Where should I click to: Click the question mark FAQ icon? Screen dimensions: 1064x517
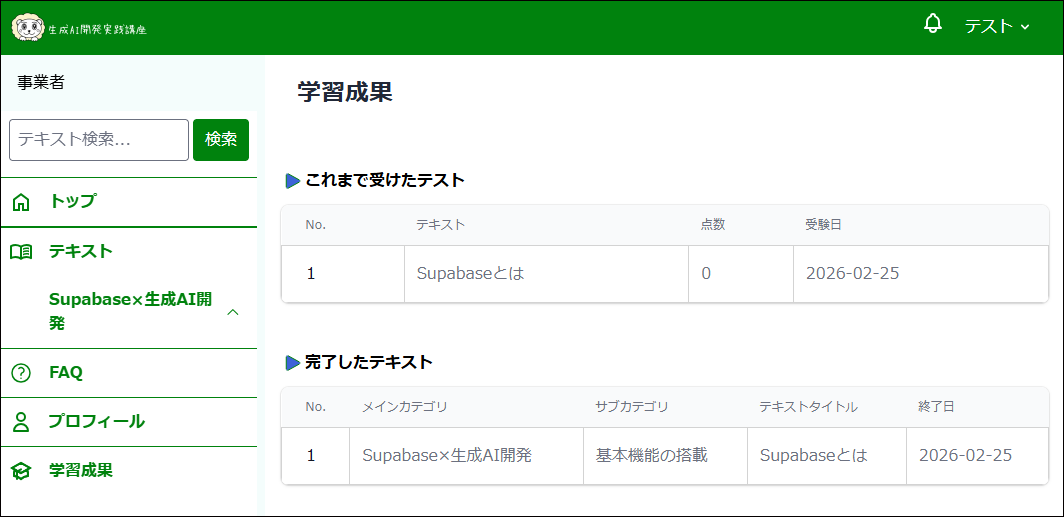[x=21, y=373]
